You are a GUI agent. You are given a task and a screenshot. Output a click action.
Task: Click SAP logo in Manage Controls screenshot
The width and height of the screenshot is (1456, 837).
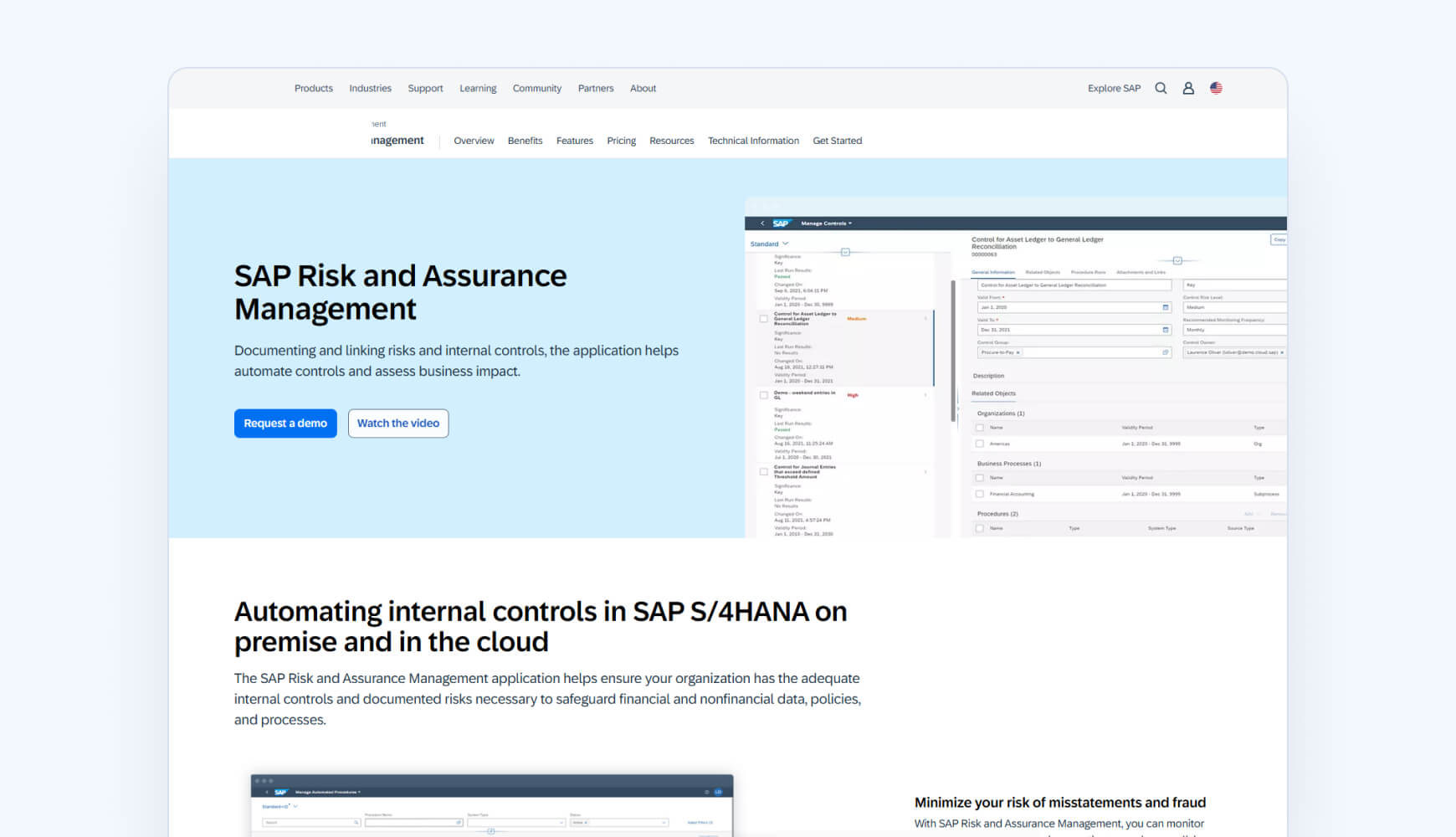tap(781, 223)
